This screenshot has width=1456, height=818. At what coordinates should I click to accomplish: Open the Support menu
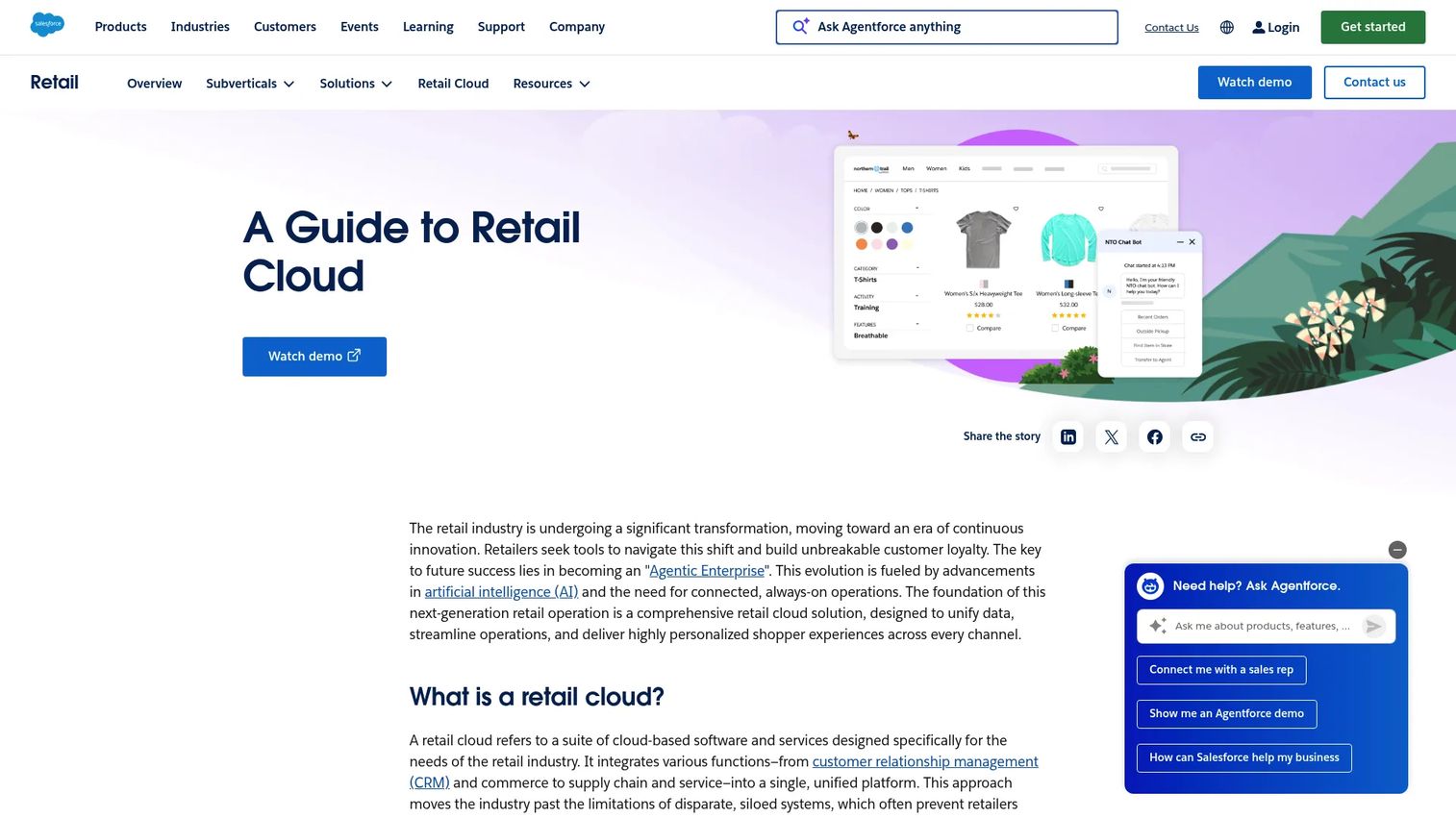501,27
